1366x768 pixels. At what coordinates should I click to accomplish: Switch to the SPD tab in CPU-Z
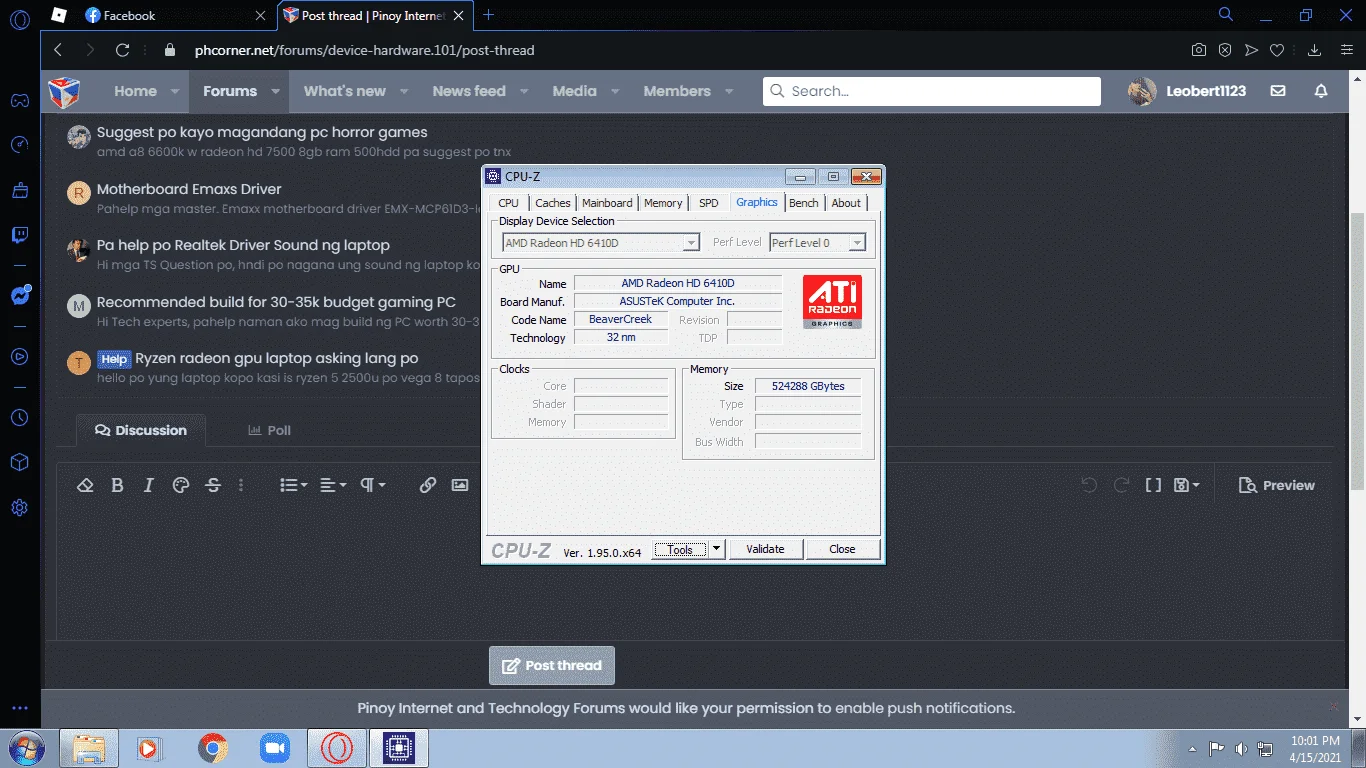708,203
